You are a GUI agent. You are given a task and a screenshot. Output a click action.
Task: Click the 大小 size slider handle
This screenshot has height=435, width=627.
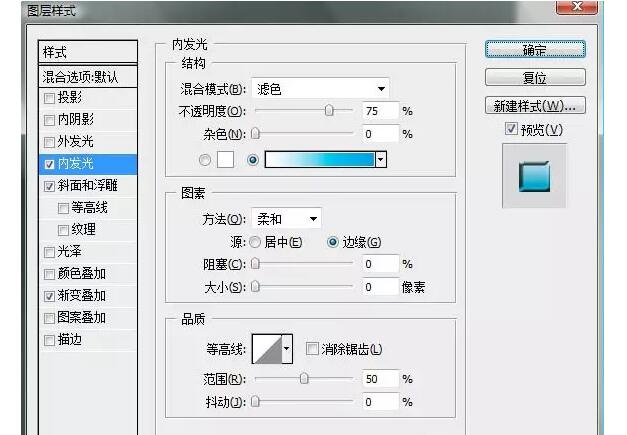click(x=255, y=286)
